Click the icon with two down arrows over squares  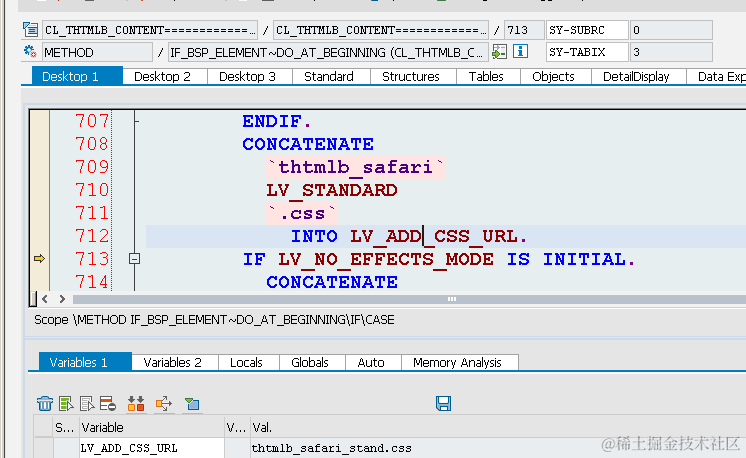[136, 404]
